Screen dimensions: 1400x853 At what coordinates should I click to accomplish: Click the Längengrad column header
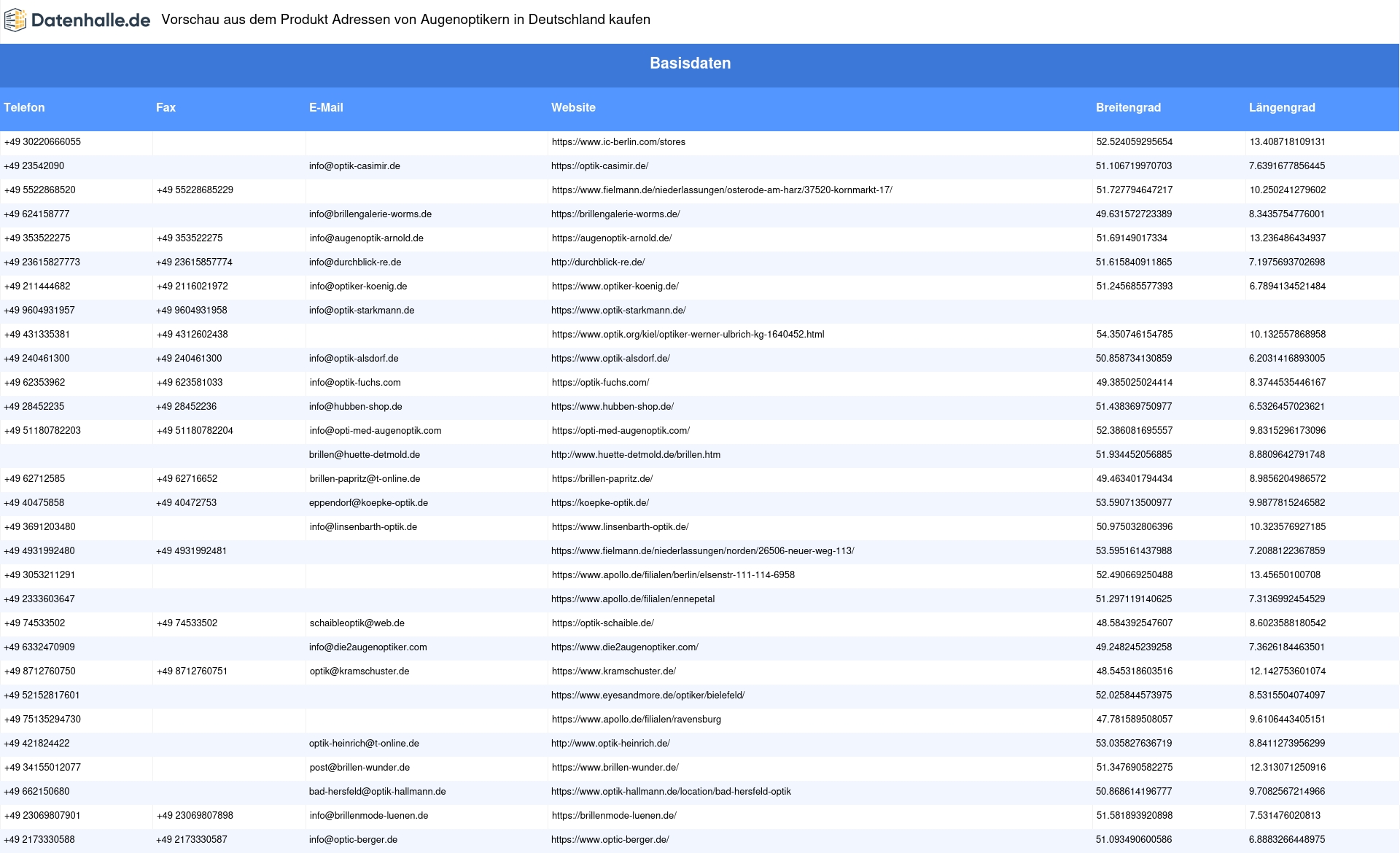tap(1282, 107)
